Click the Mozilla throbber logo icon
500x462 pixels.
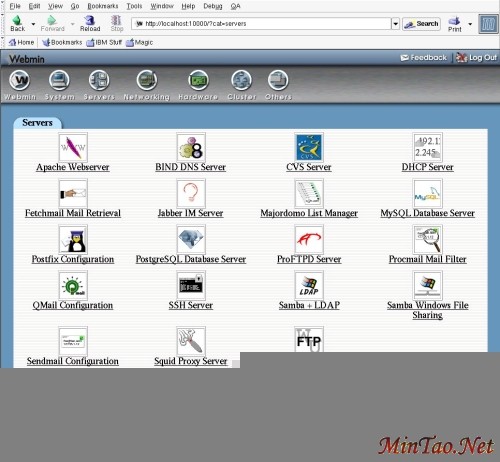tap(488, 24)
